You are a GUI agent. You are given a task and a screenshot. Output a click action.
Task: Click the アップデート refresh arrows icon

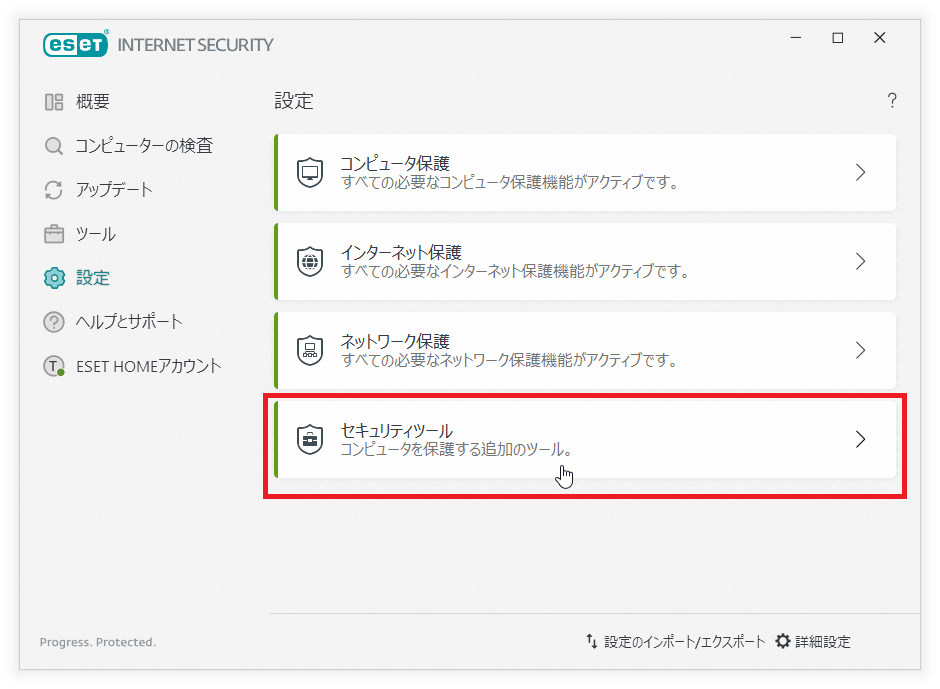[54, 190]
